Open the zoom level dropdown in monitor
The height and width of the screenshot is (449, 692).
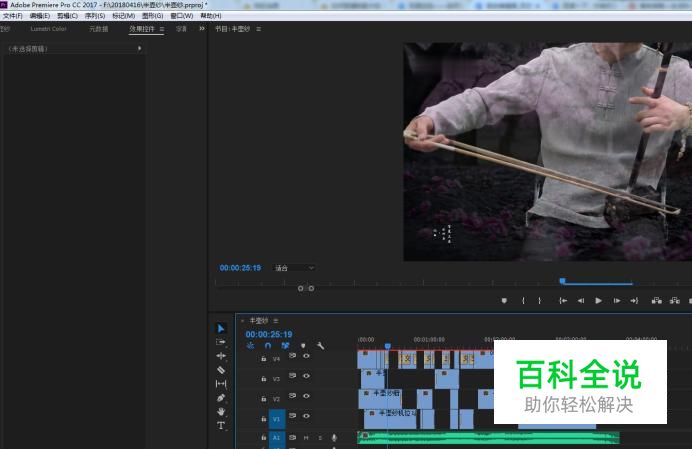coord(294,268)
